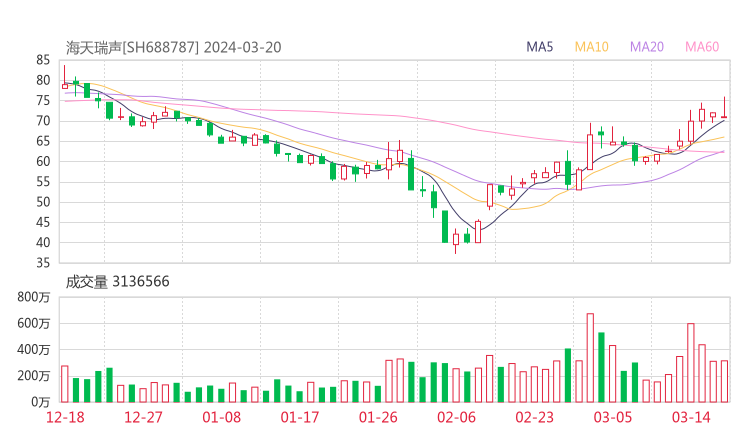Click the 02-23 date axis label

[x=534, y=417]
